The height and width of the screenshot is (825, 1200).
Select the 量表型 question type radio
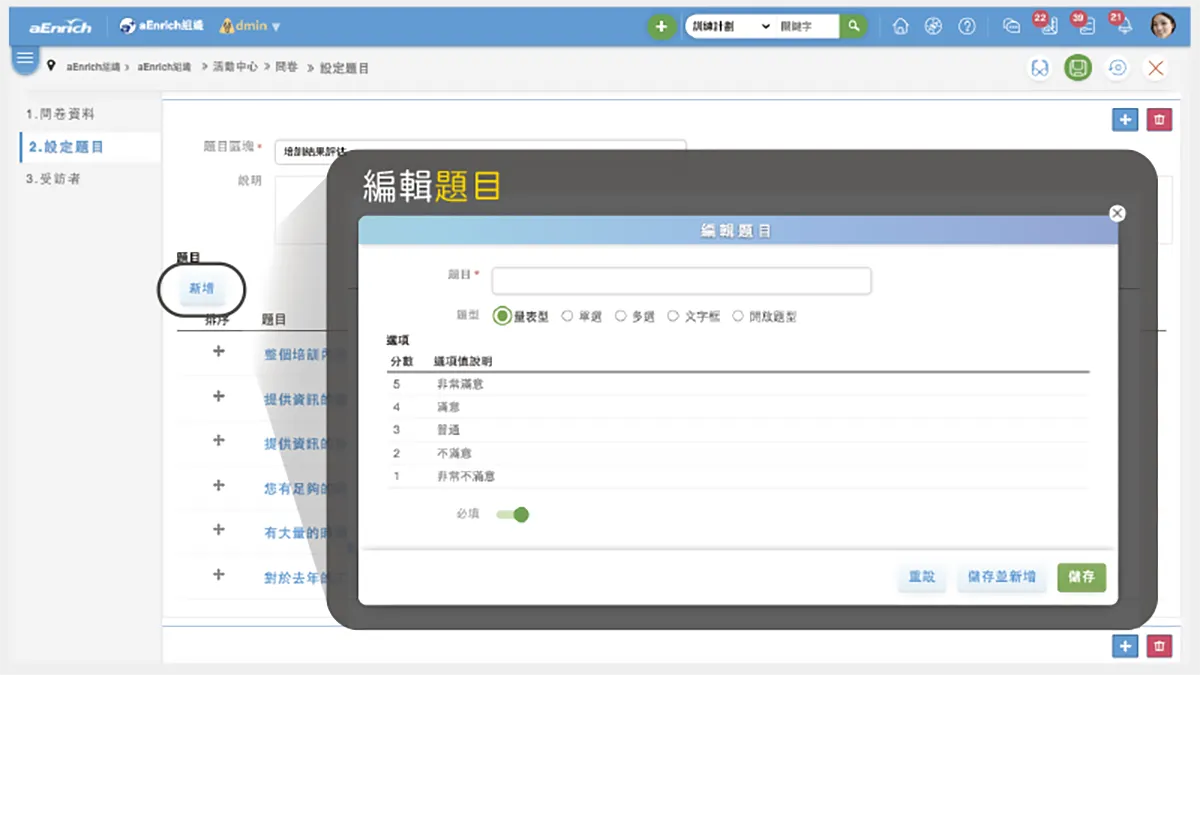[502, 316]
